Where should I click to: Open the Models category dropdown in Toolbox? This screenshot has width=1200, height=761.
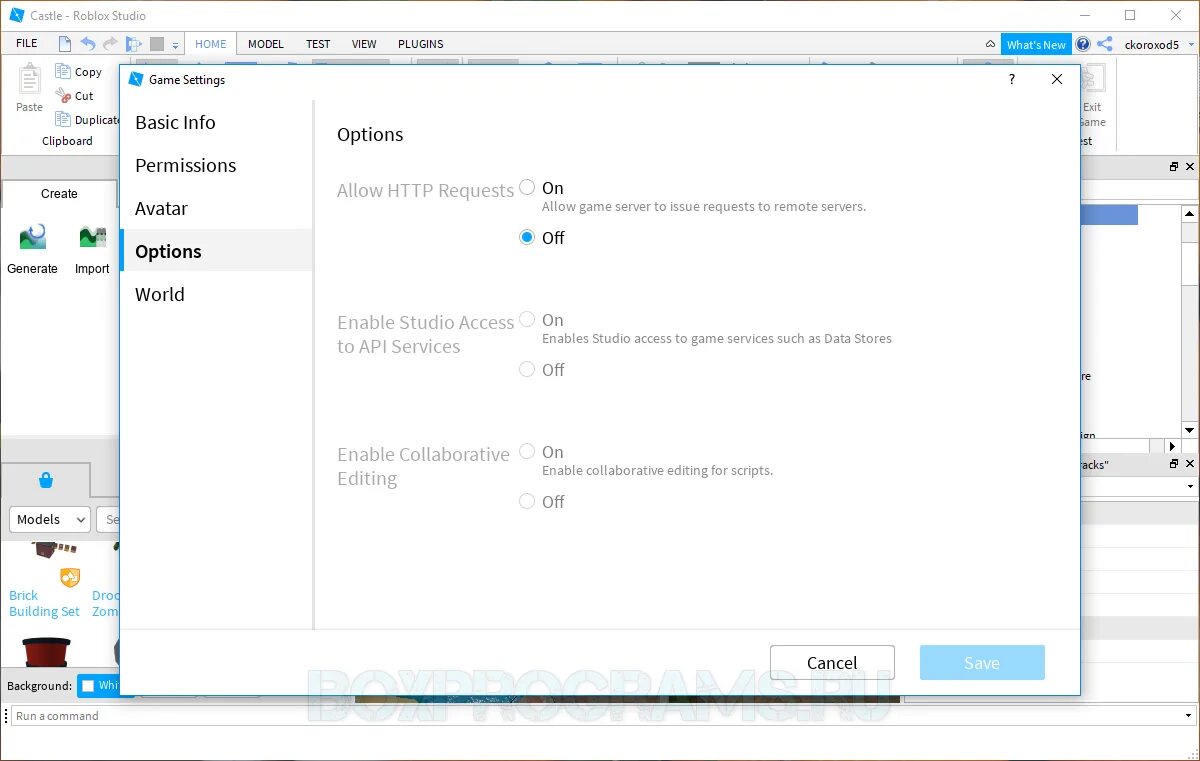tap(50, 519)
